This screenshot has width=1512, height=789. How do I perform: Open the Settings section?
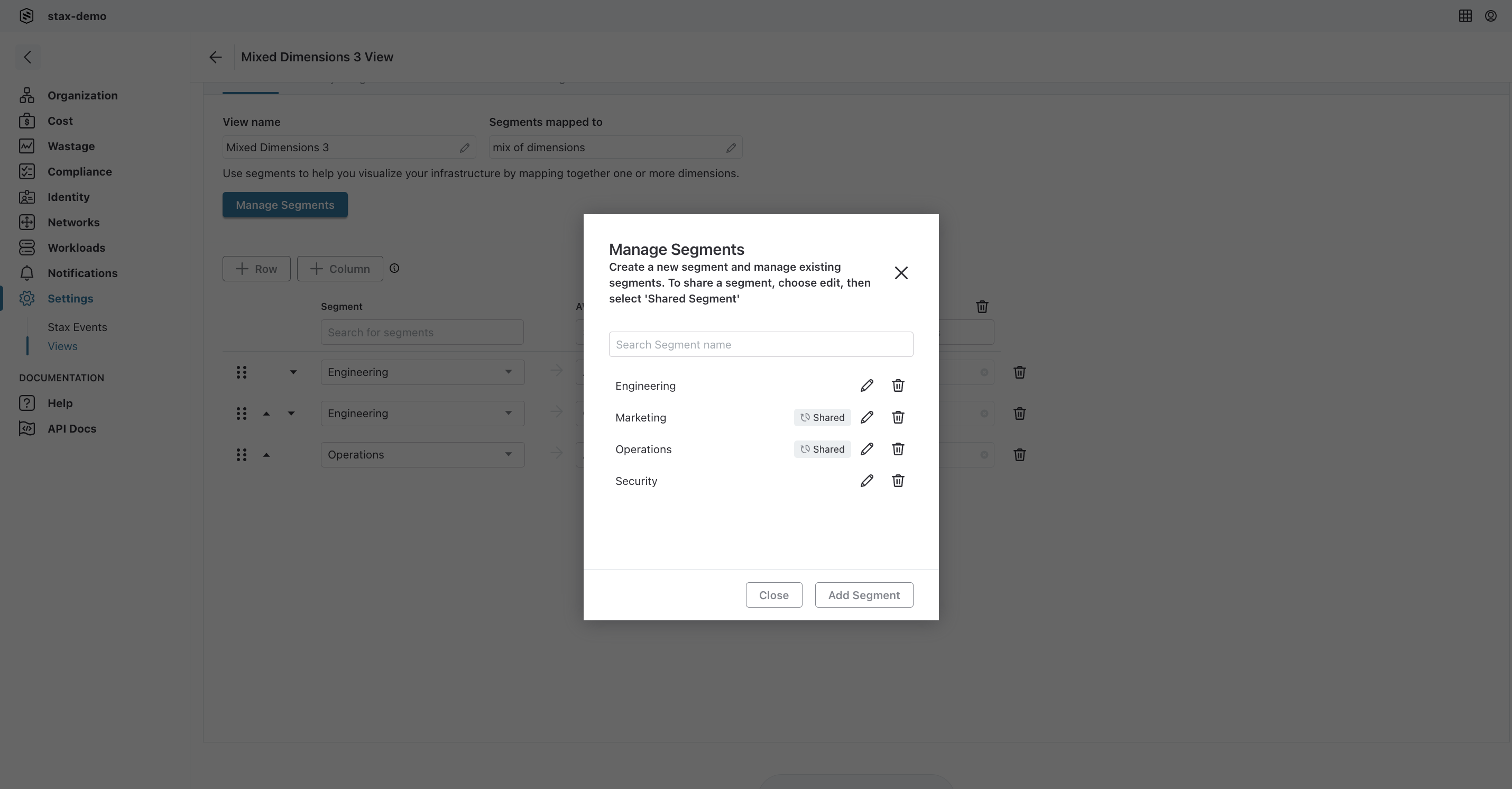coord(56,298)
